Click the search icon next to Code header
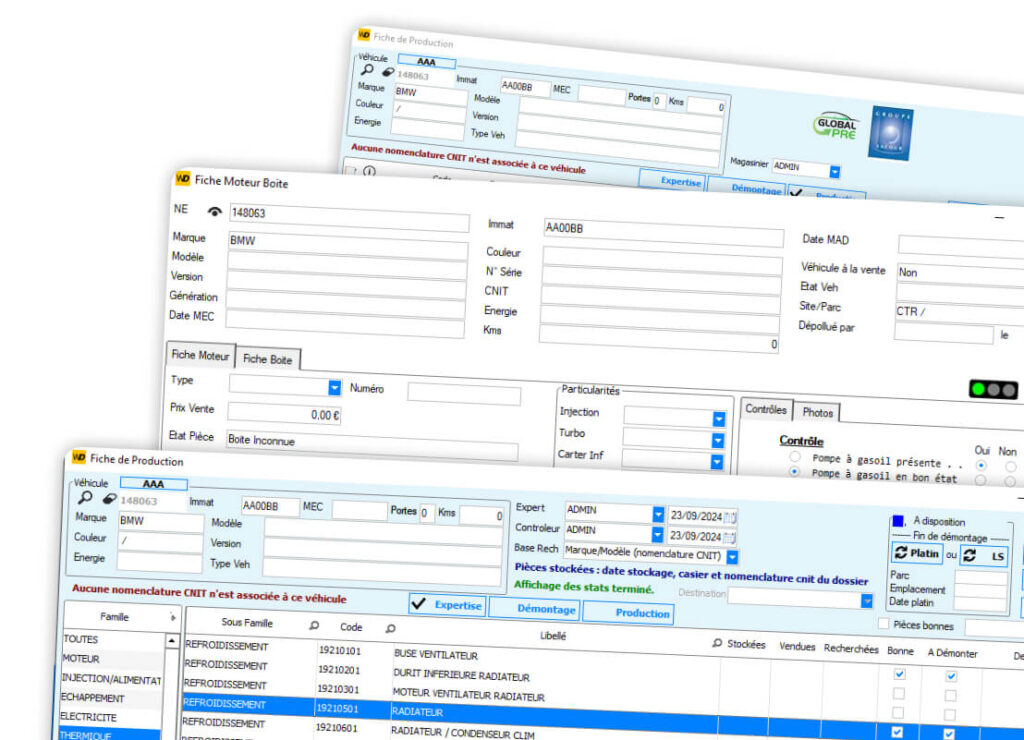The height and width of the screenshot is (740, 1024). click(x=391, y=628)
